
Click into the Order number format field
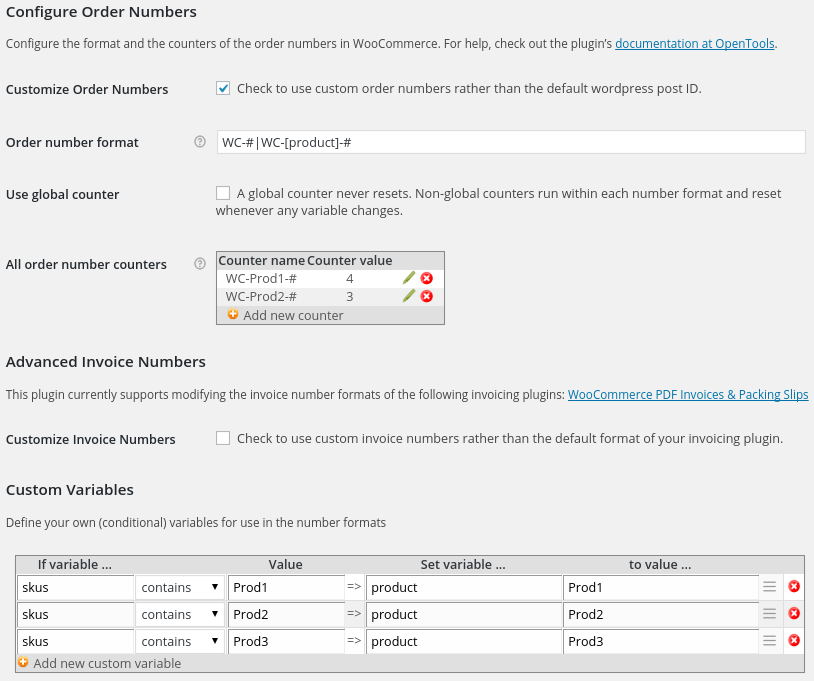[x=510, y=142]
